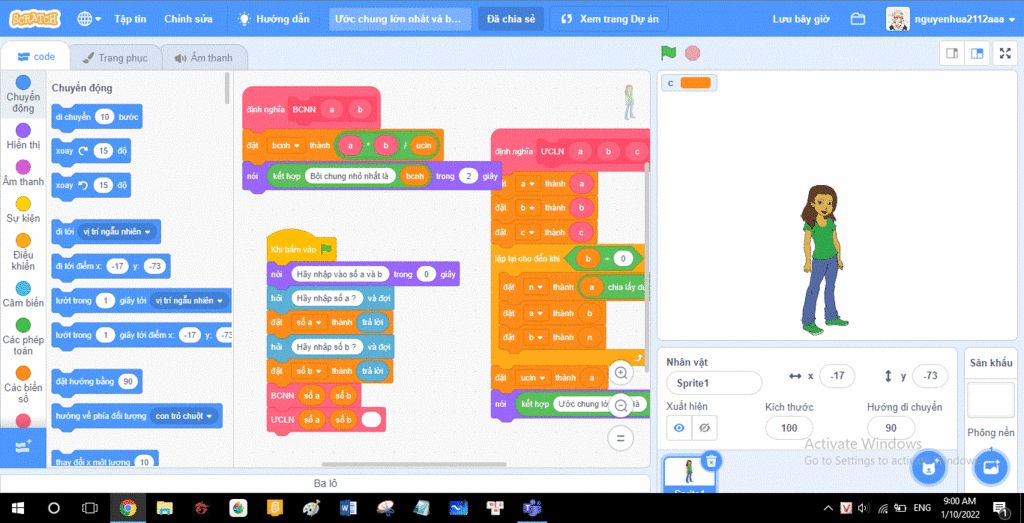Click the counterclockwise xoay 15 độ block
The width and height of the screenshot is (1024, 523).
91,185
